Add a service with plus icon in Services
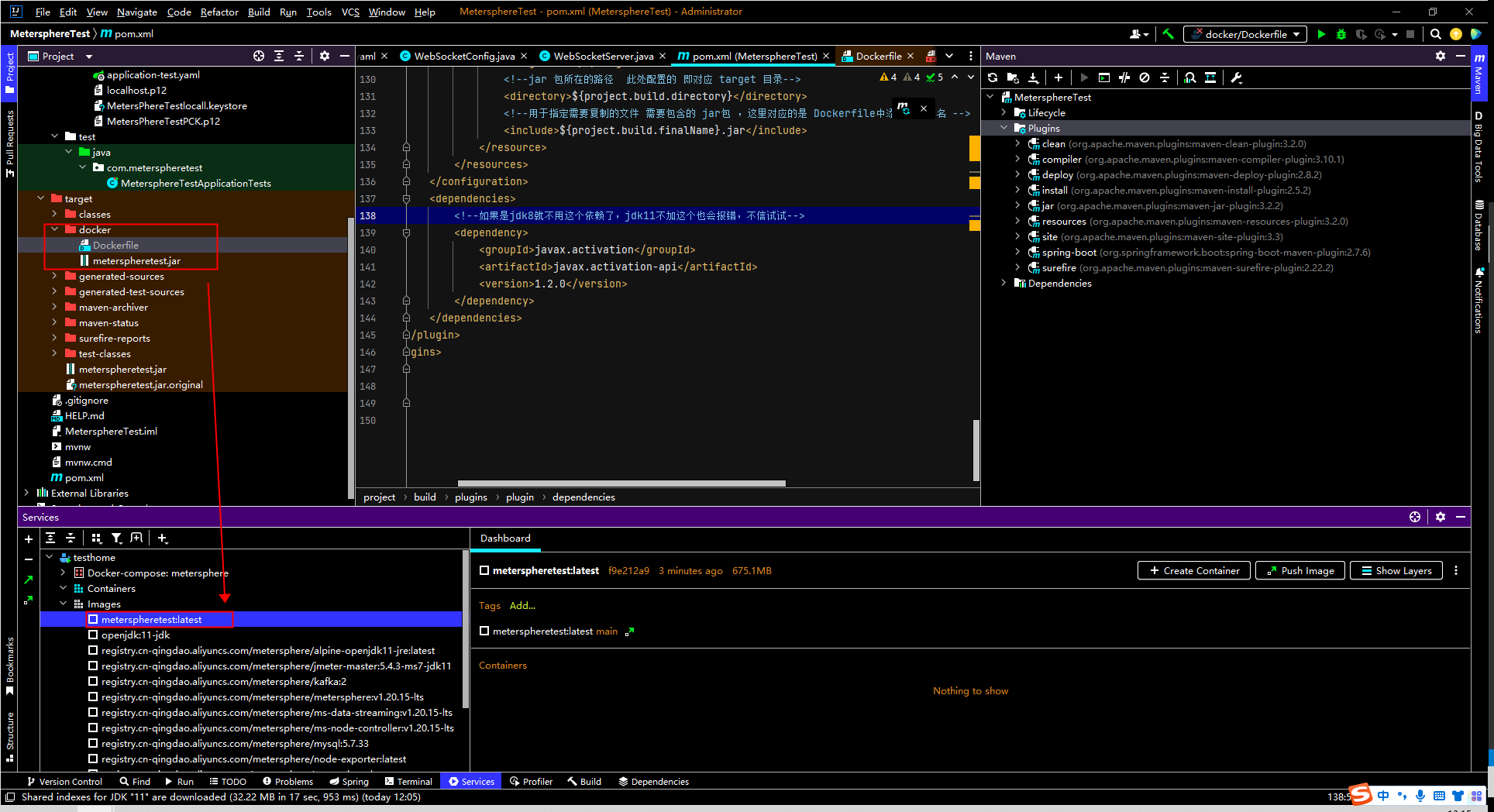Viewport: 1494px width, 812px height. click(29, 538)
